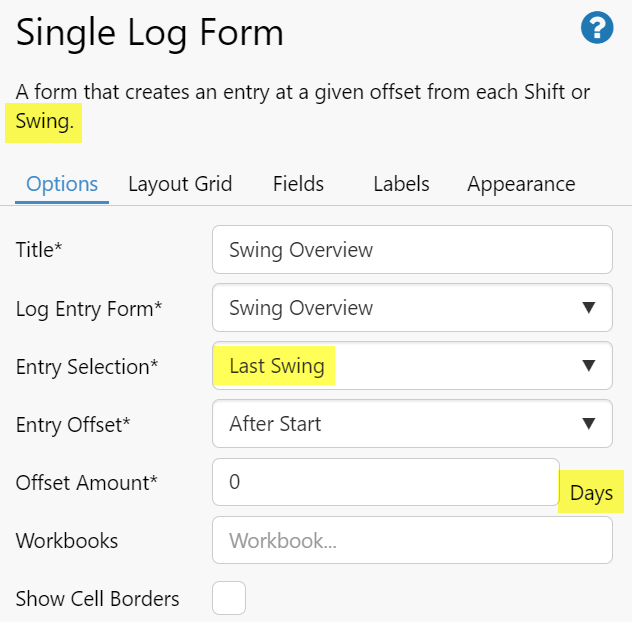Expand the Entry Selection dropdown showing Last Swing
Image resolution: width=632 pixels, height=622 pixels.
point(412,366)
